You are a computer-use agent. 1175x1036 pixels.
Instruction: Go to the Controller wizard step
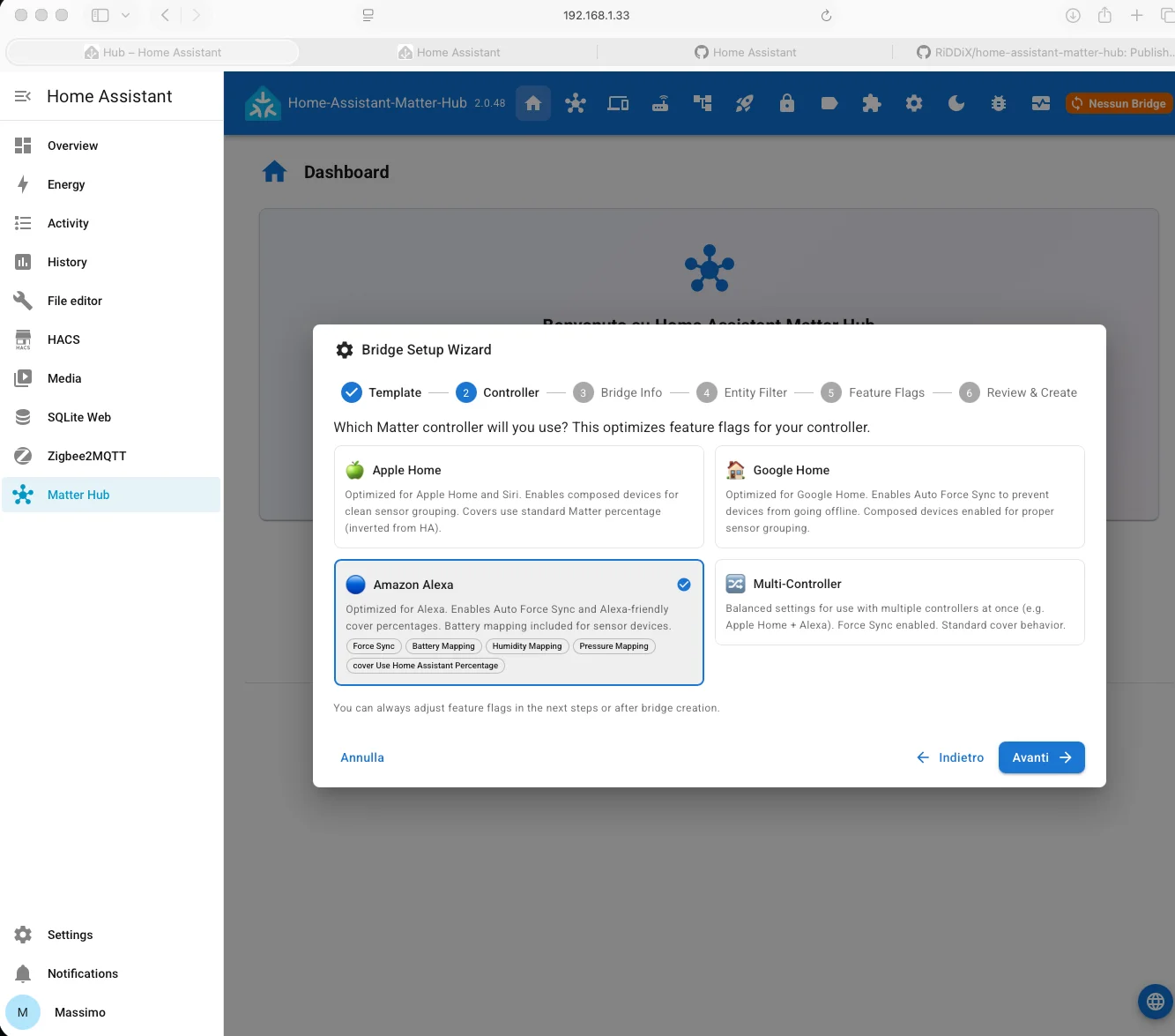point(497,392)
